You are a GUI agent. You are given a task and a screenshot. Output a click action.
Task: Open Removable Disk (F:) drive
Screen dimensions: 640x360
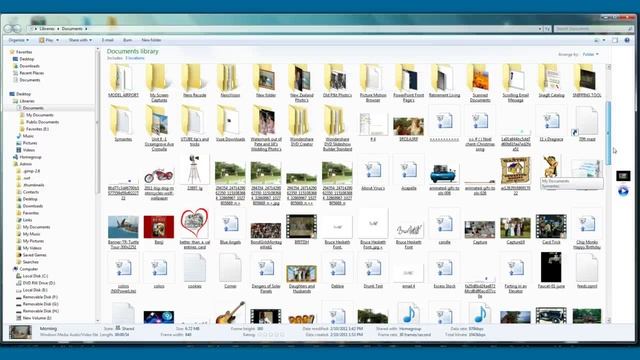pyautogui.click(x=40, y=297)
